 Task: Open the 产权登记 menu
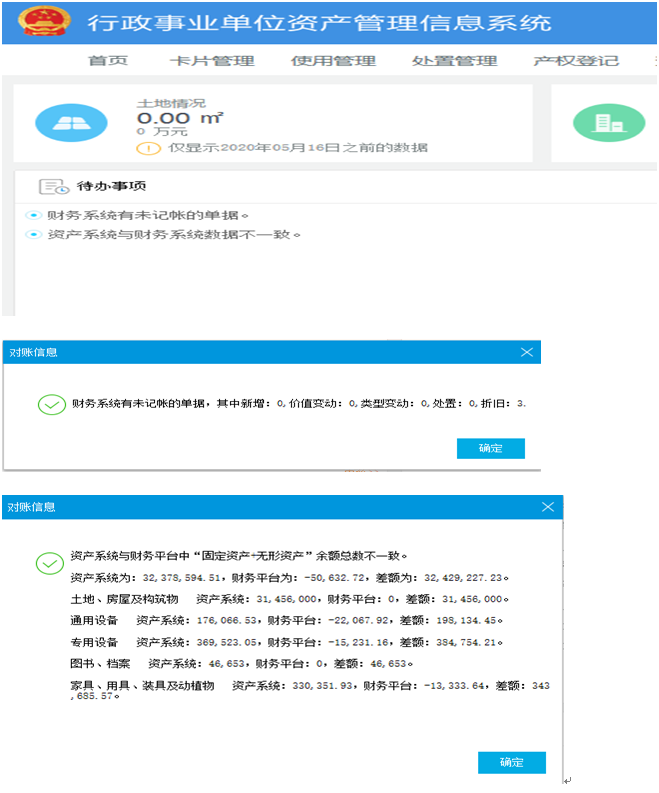(575, 61)
